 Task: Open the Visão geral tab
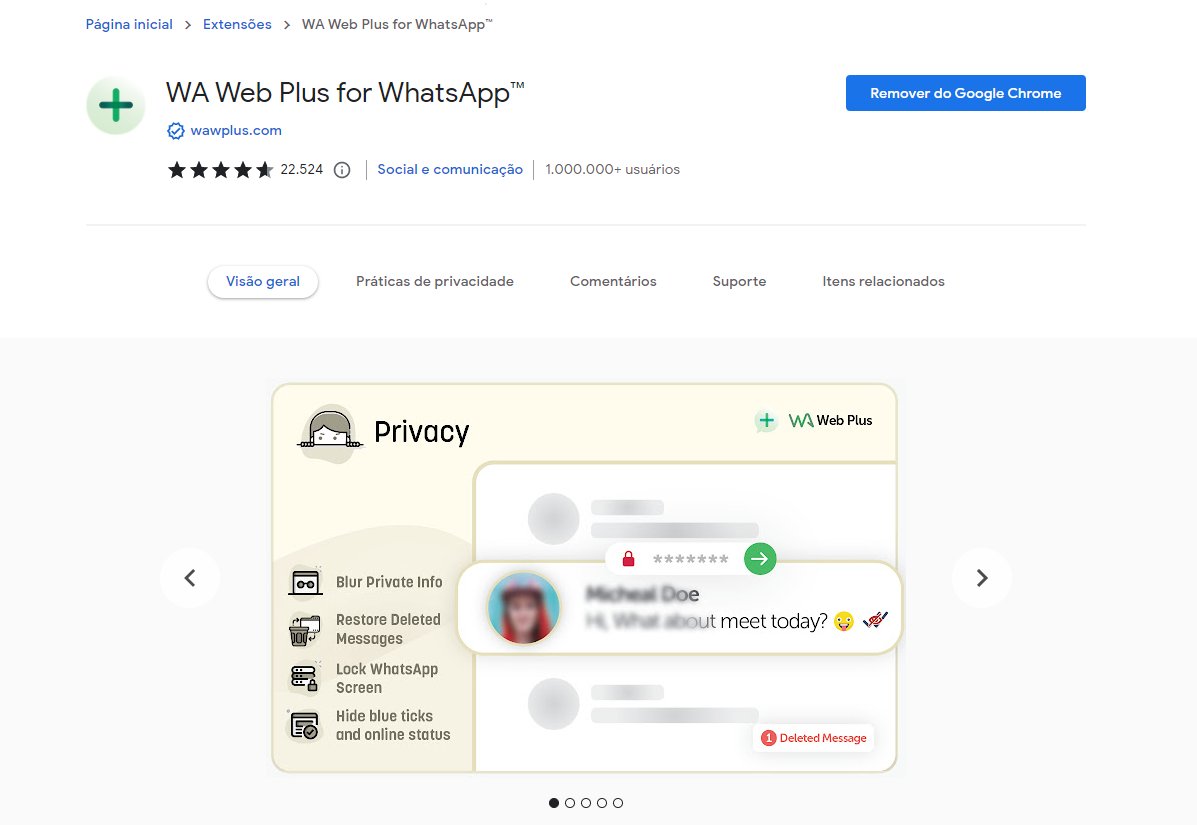pyautogui.click(x=263, y=282)
